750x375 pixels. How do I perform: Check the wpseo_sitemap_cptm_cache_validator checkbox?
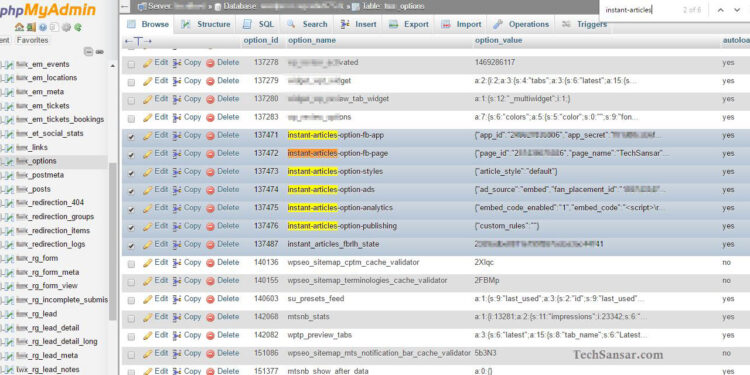[x=131, y=264]
